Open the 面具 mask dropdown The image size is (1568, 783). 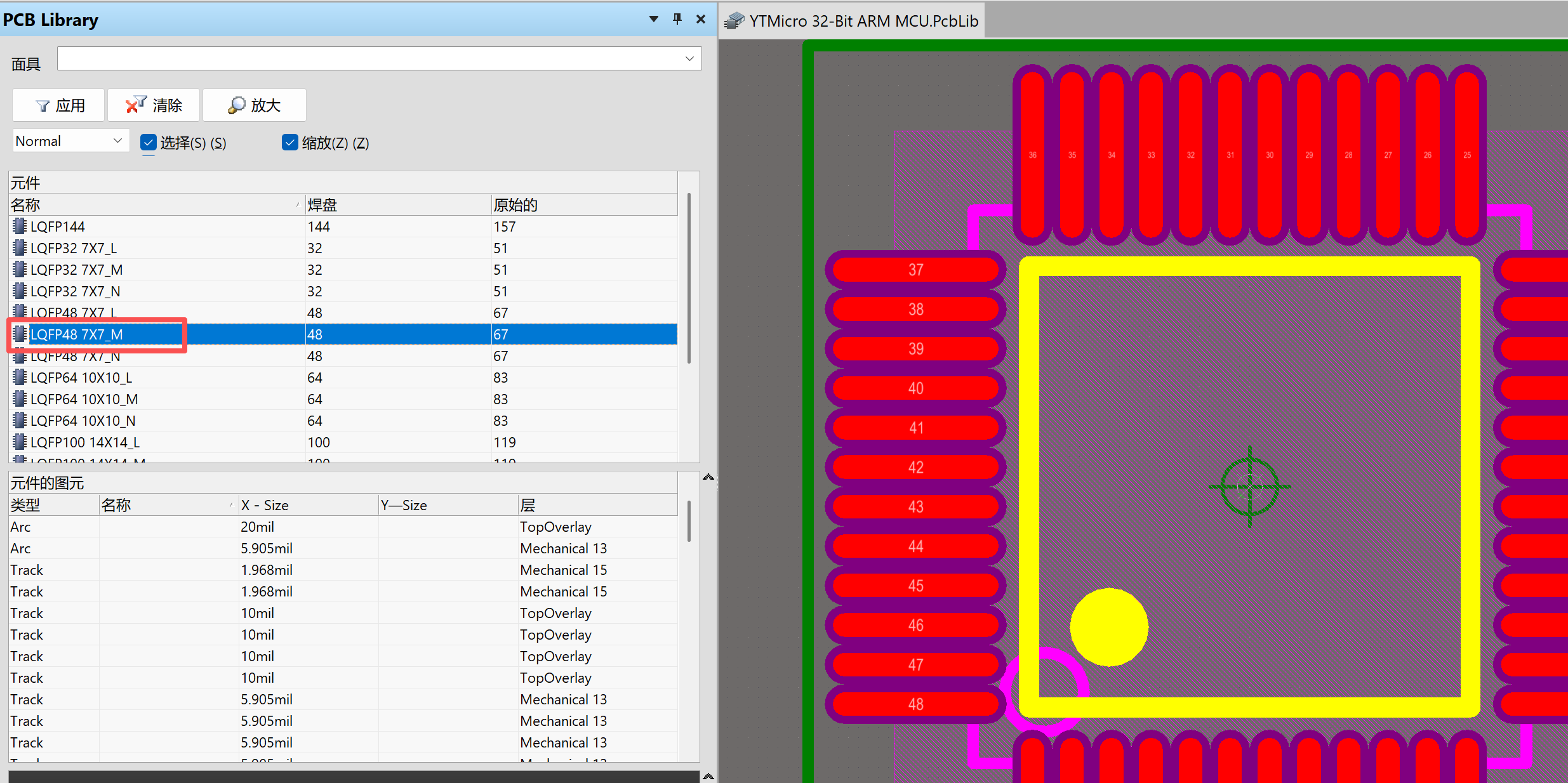[689, 58]
